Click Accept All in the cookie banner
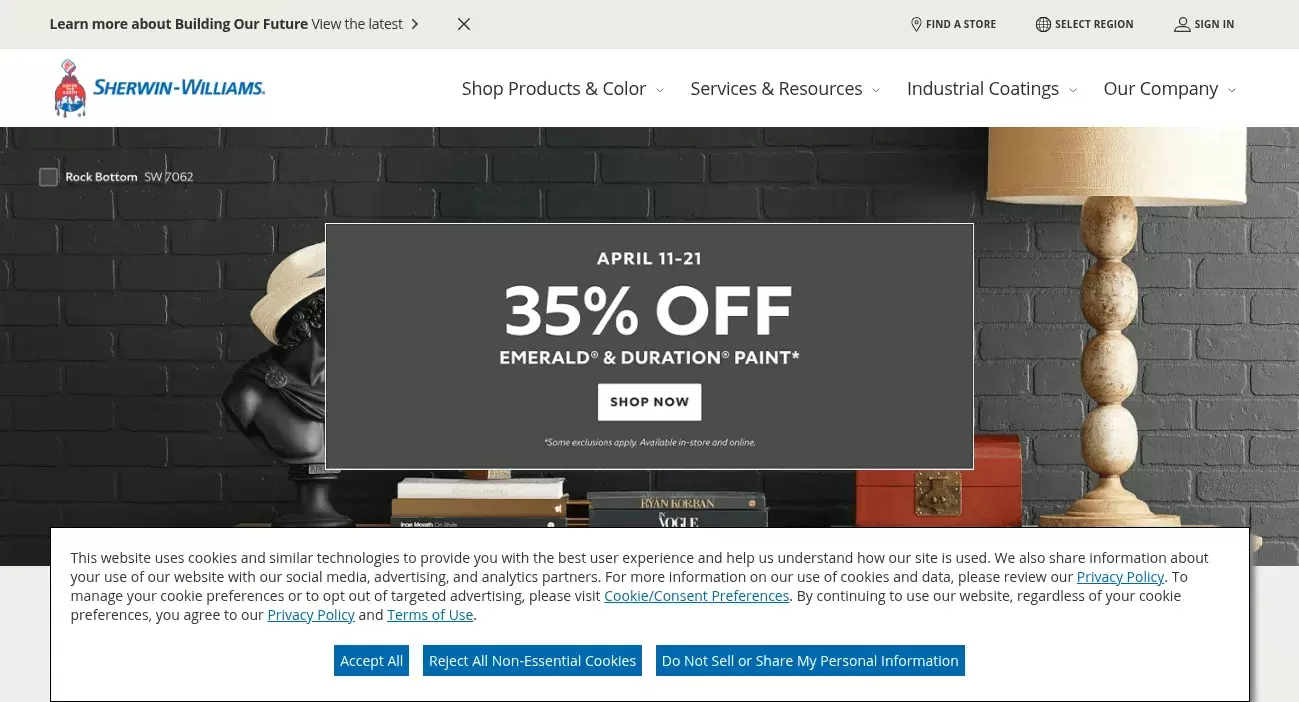The image size is (1299, 702). (371, 660)
